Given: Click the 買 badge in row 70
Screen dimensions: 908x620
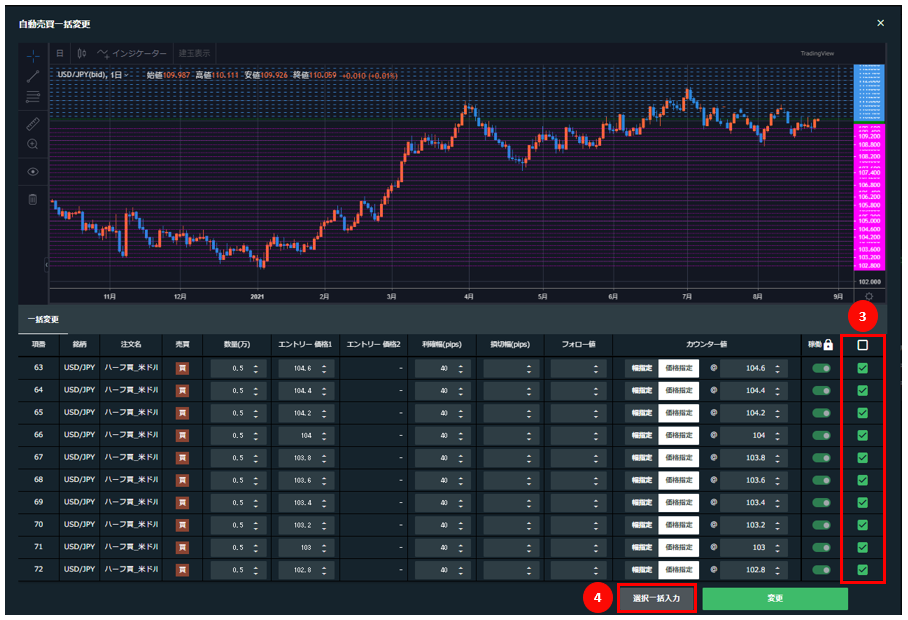Looking at the screenshot, I should coord(182,525).
